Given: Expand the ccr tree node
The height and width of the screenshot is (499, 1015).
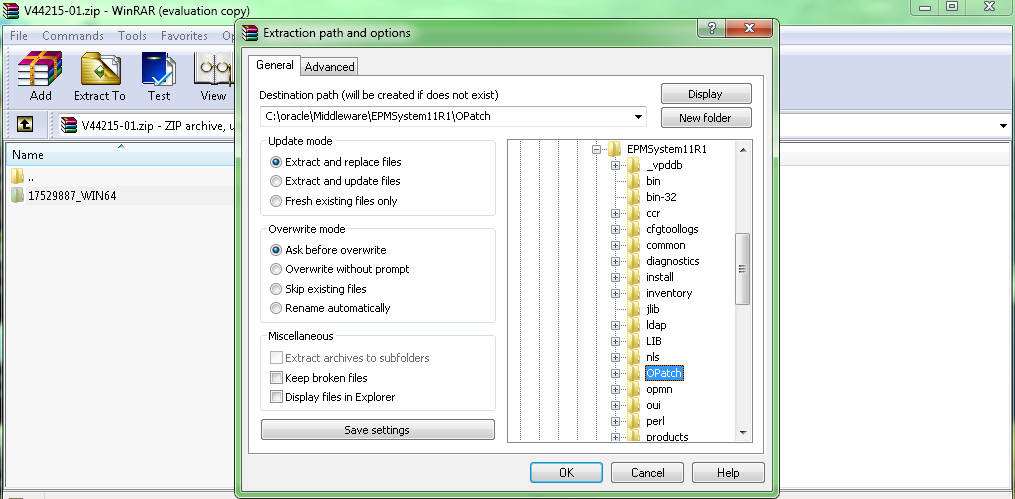Looking at the screenshot, I should pos(615,214).
